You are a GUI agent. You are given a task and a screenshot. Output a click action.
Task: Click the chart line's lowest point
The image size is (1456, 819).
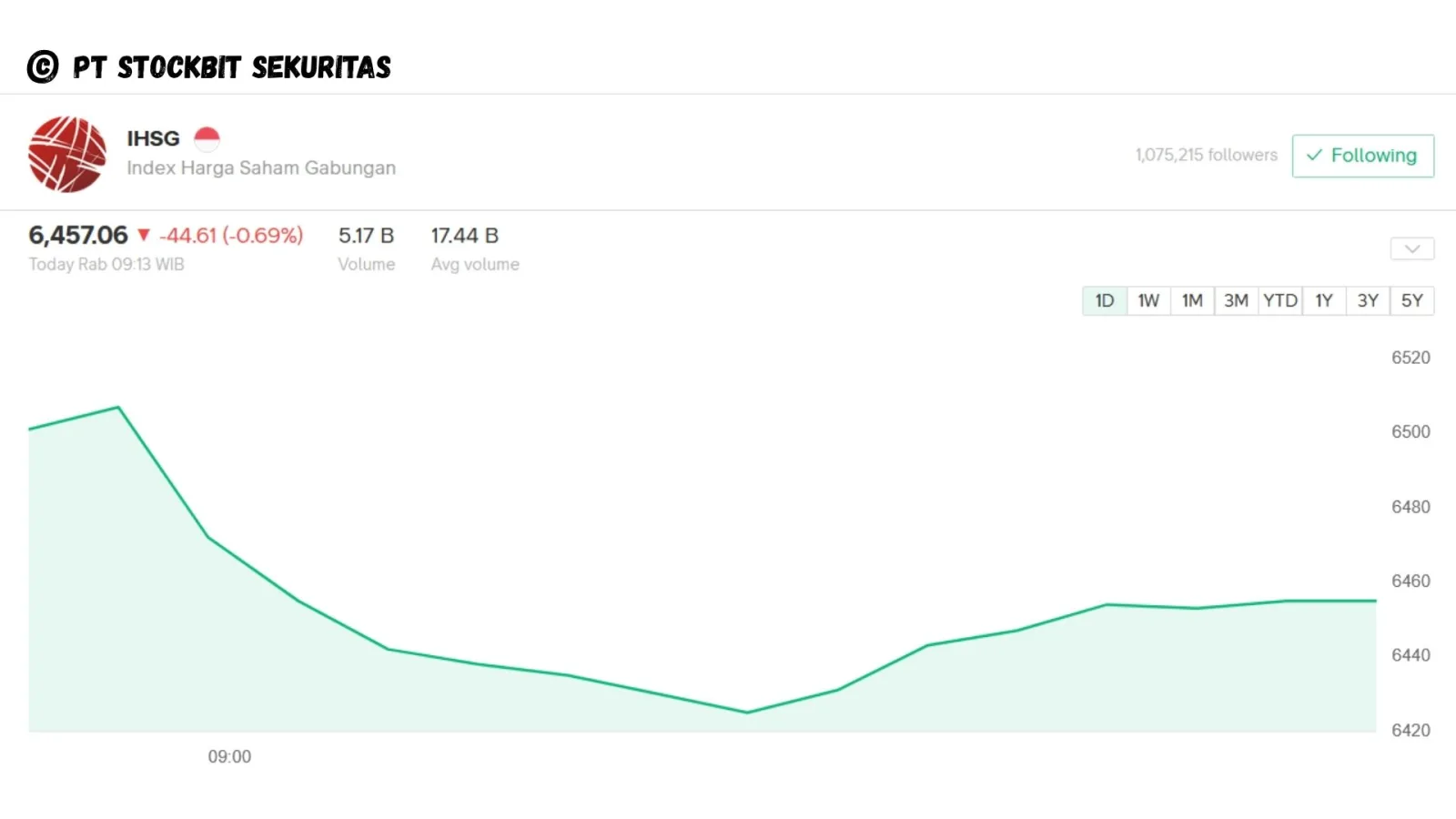(x=747, y=713)
